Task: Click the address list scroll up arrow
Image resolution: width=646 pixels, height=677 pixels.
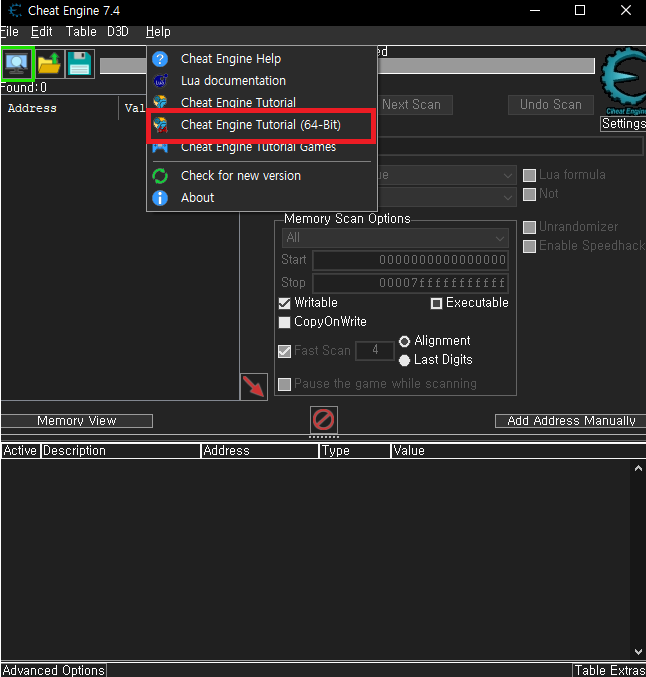Action: 638,469
